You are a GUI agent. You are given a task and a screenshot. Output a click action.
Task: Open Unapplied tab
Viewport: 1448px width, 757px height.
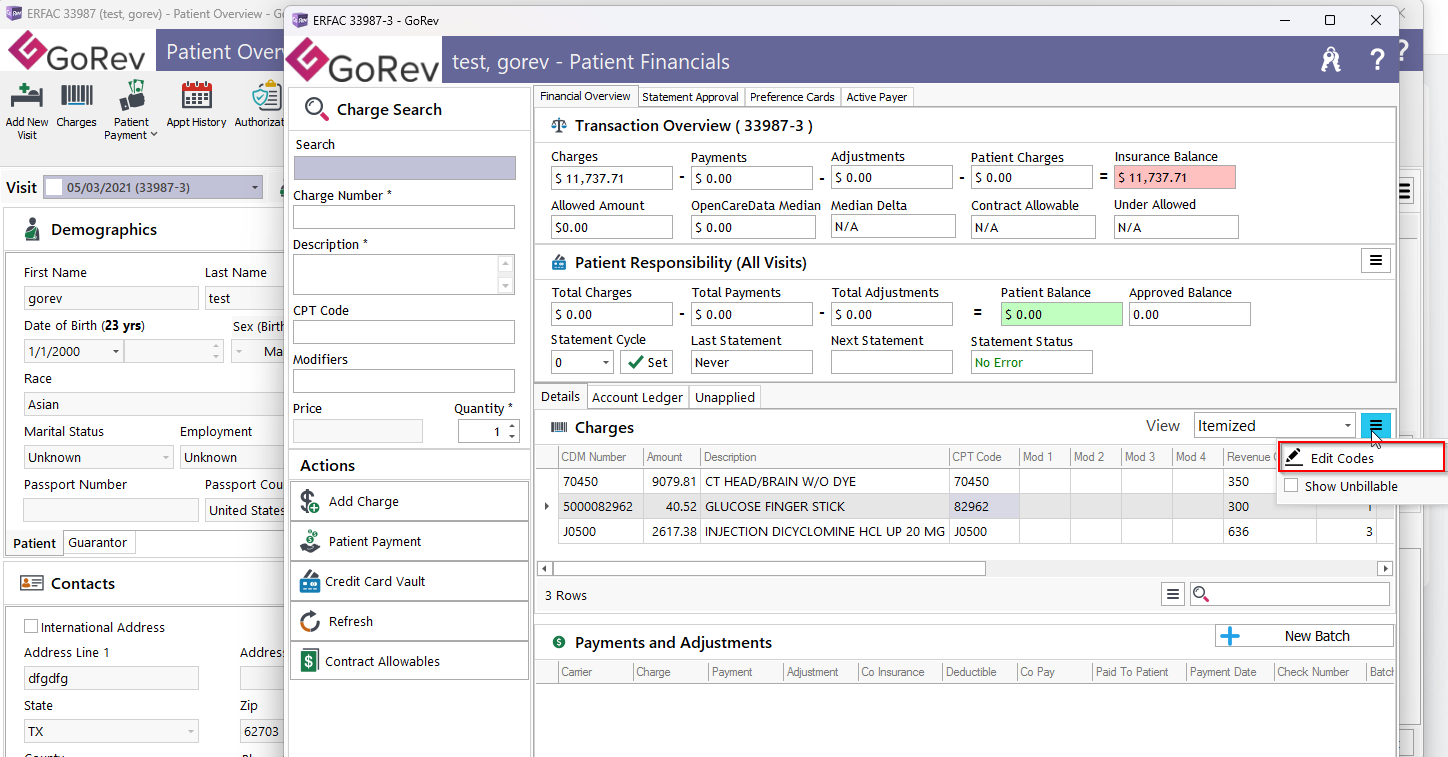[x=725, y=397]
